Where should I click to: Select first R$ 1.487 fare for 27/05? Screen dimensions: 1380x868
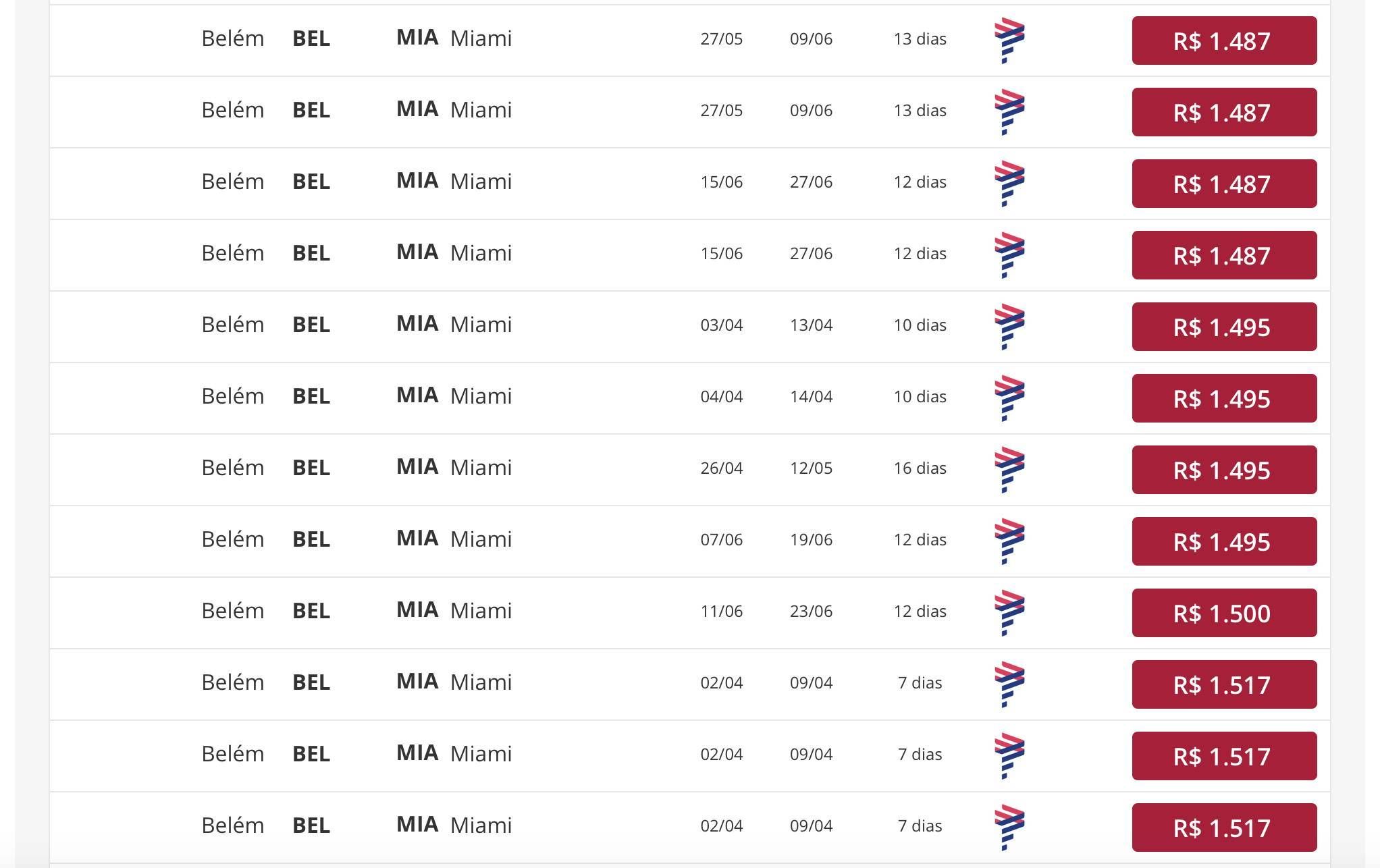click(1224, 40)
